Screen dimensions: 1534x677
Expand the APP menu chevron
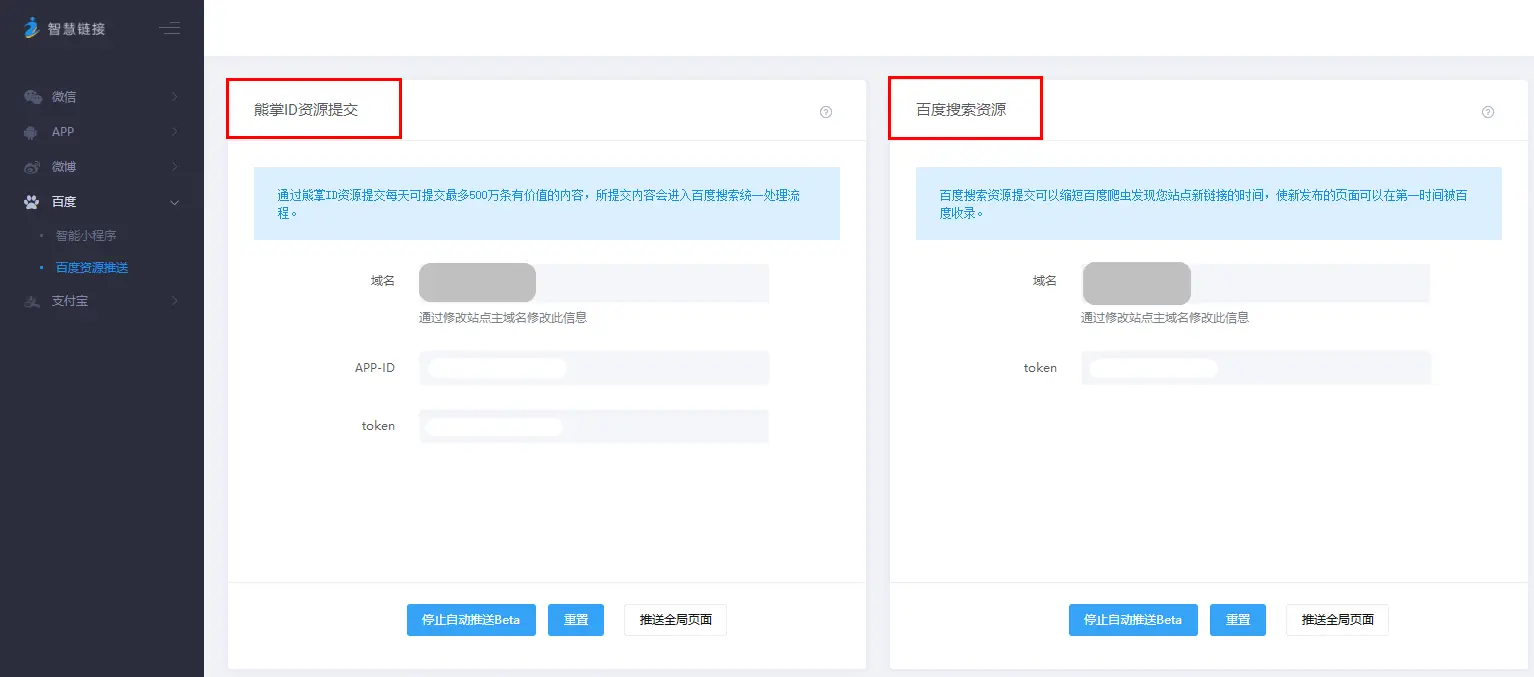[175, 132]
